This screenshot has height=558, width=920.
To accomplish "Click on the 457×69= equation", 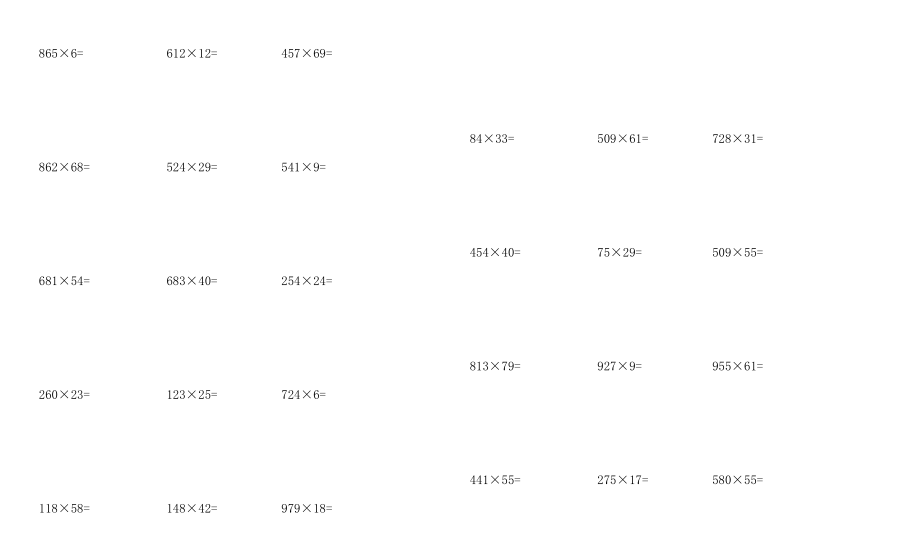I will pyautogui.click(x=307, y=53).
